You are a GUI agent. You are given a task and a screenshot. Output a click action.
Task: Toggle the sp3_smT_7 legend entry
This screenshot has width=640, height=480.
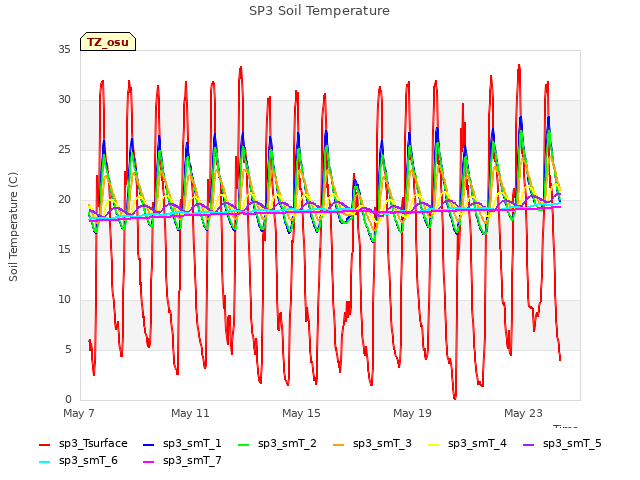pos(182,461)
